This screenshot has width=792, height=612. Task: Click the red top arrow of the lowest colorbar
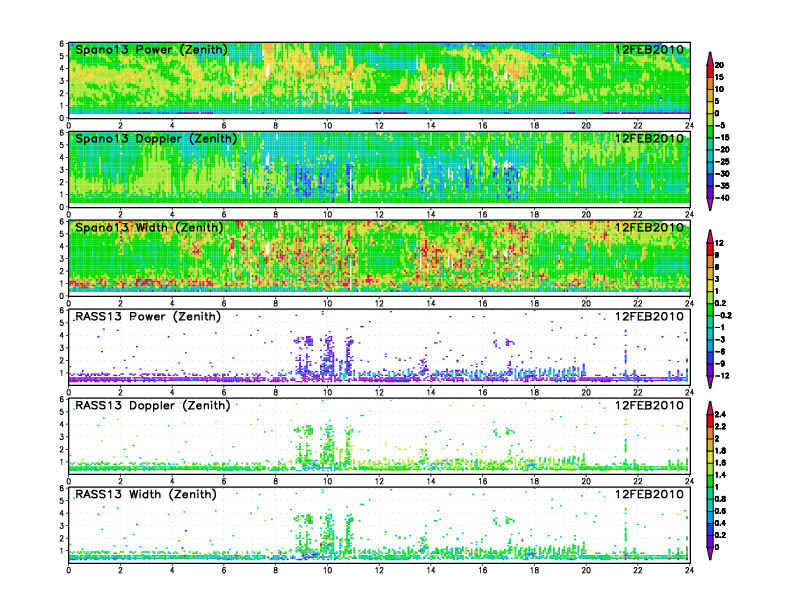click(x=708, y=407)
